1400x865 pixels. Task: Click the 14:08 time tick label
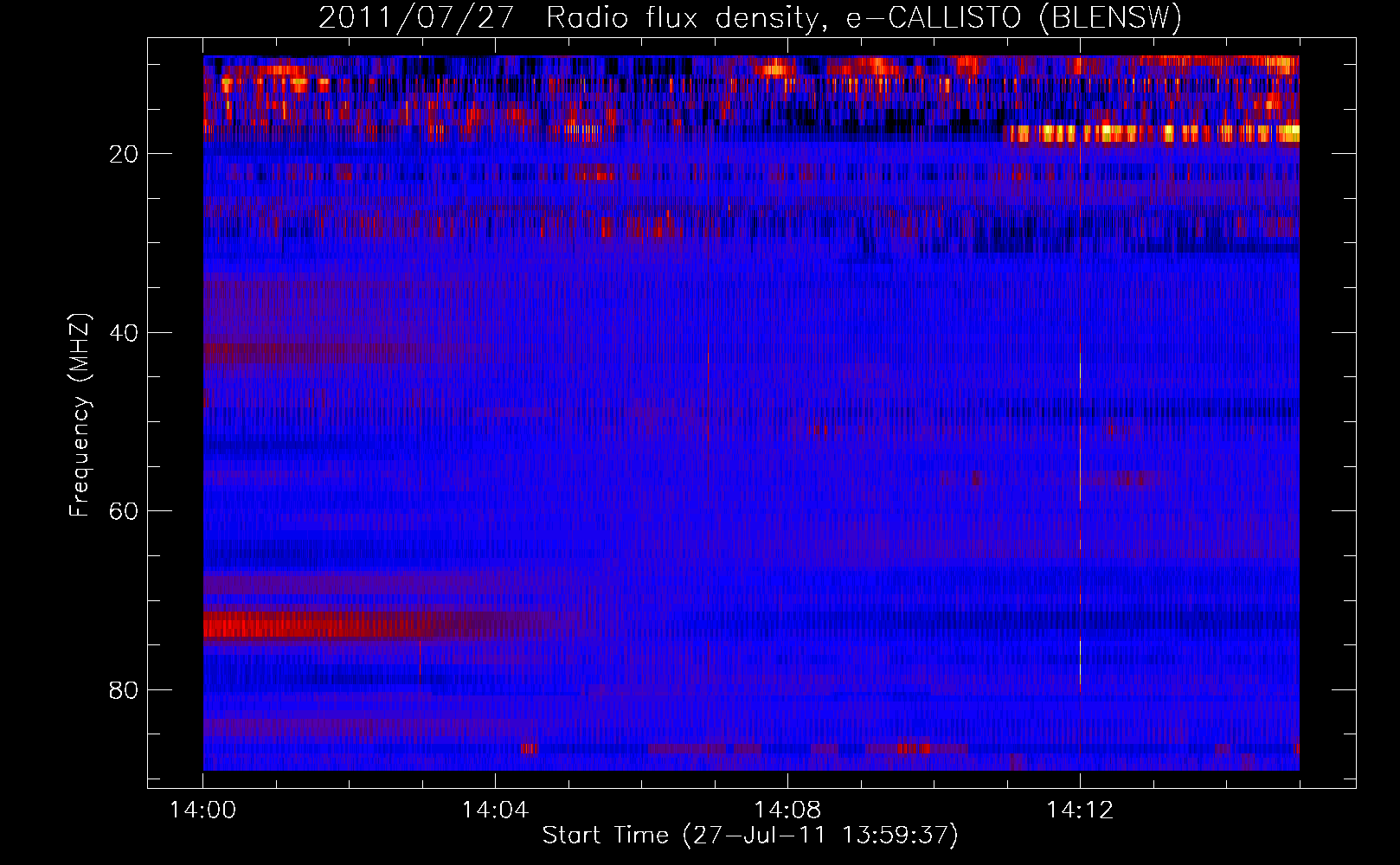pos(787,811)
